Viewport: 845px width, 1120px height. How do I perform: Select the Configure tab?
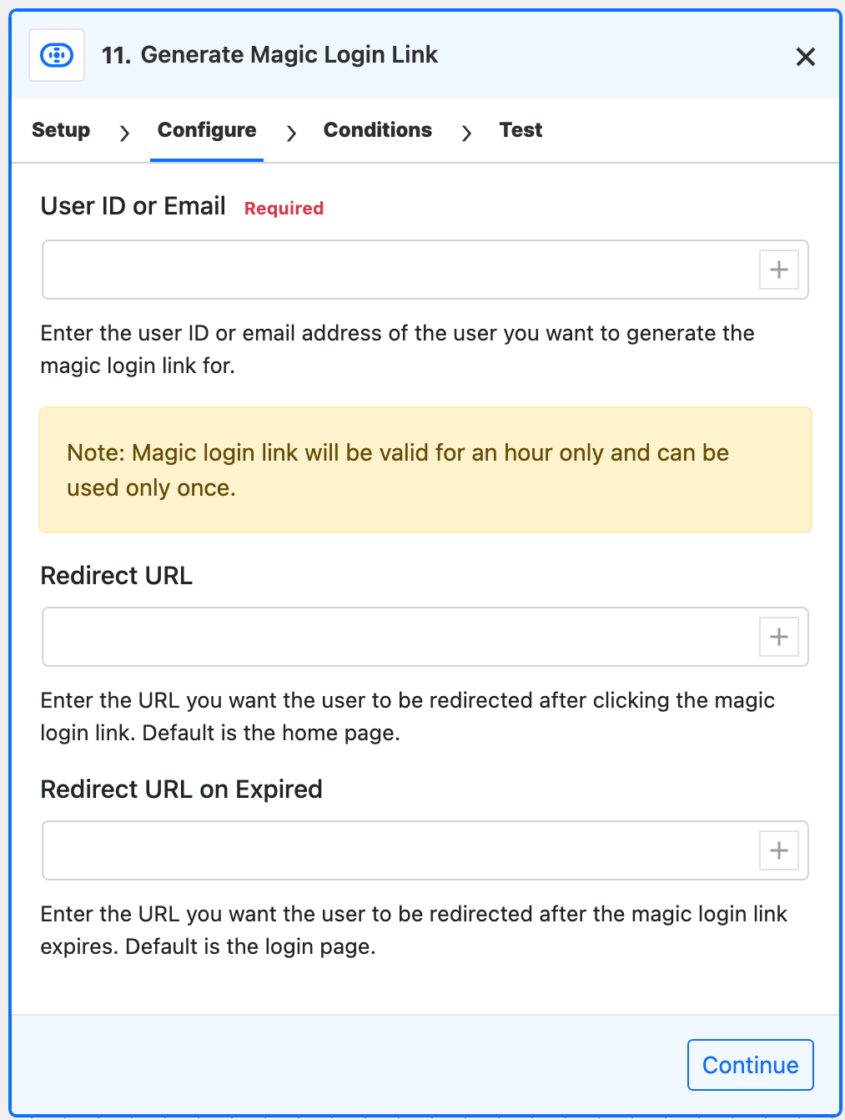tap(206, 130)
